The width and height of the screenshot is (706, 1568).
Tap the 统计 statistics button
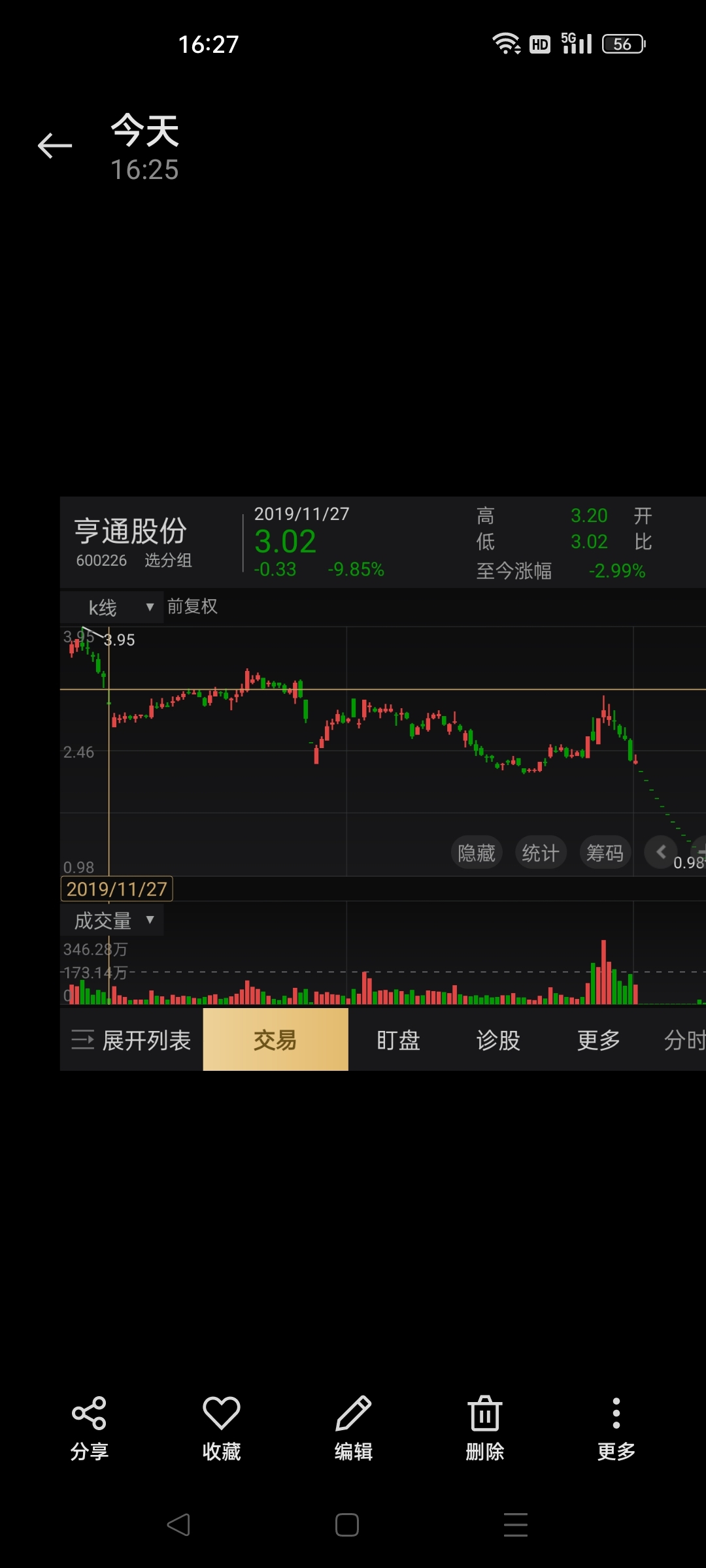pos(541,853)
